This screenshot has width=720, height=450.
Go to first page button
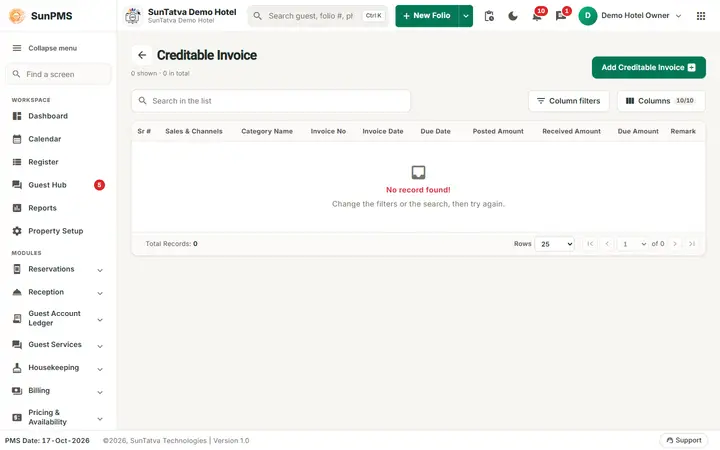pos(590,244)
